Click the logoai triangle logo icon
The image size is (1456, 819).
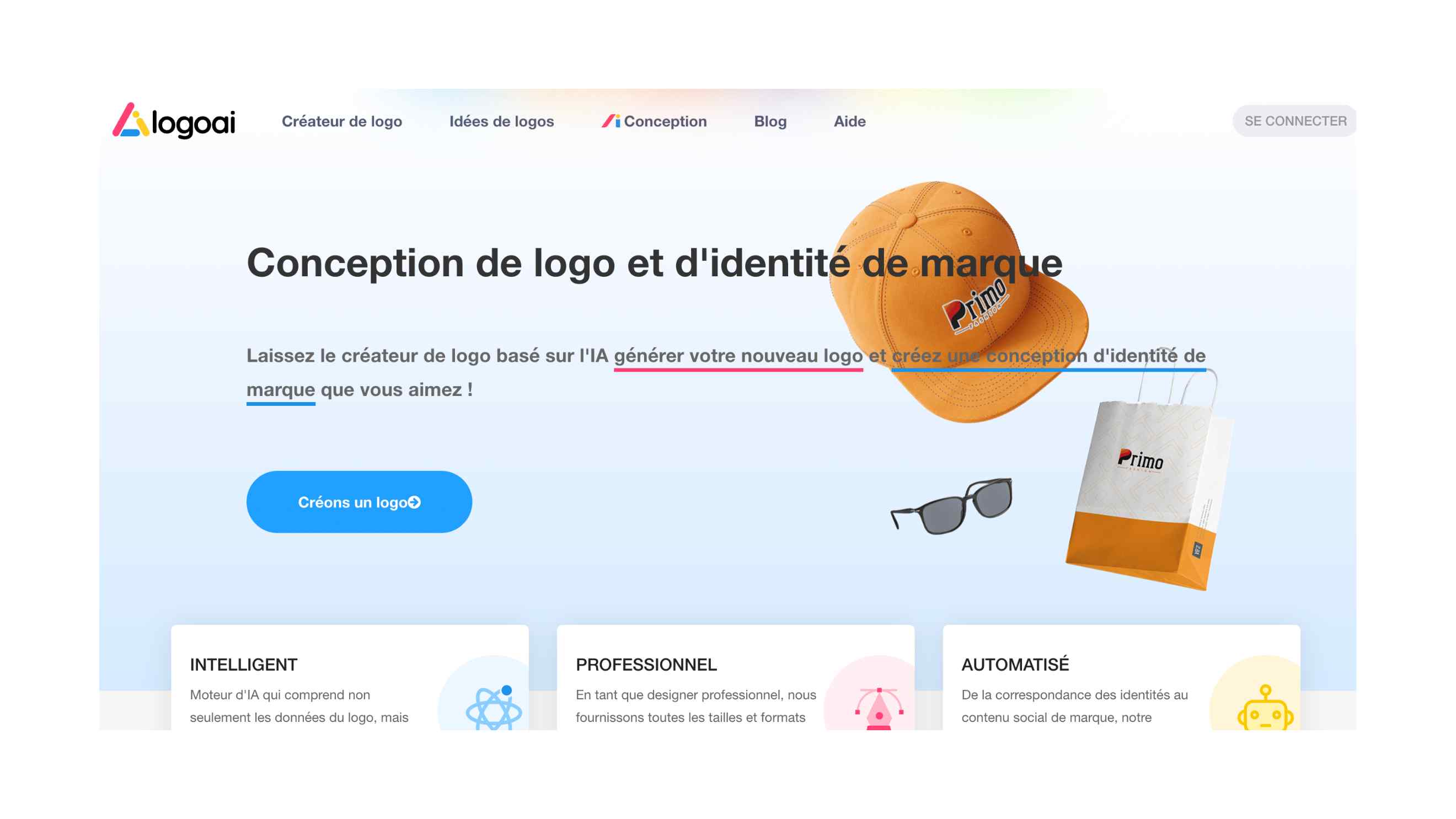(131, 120)
